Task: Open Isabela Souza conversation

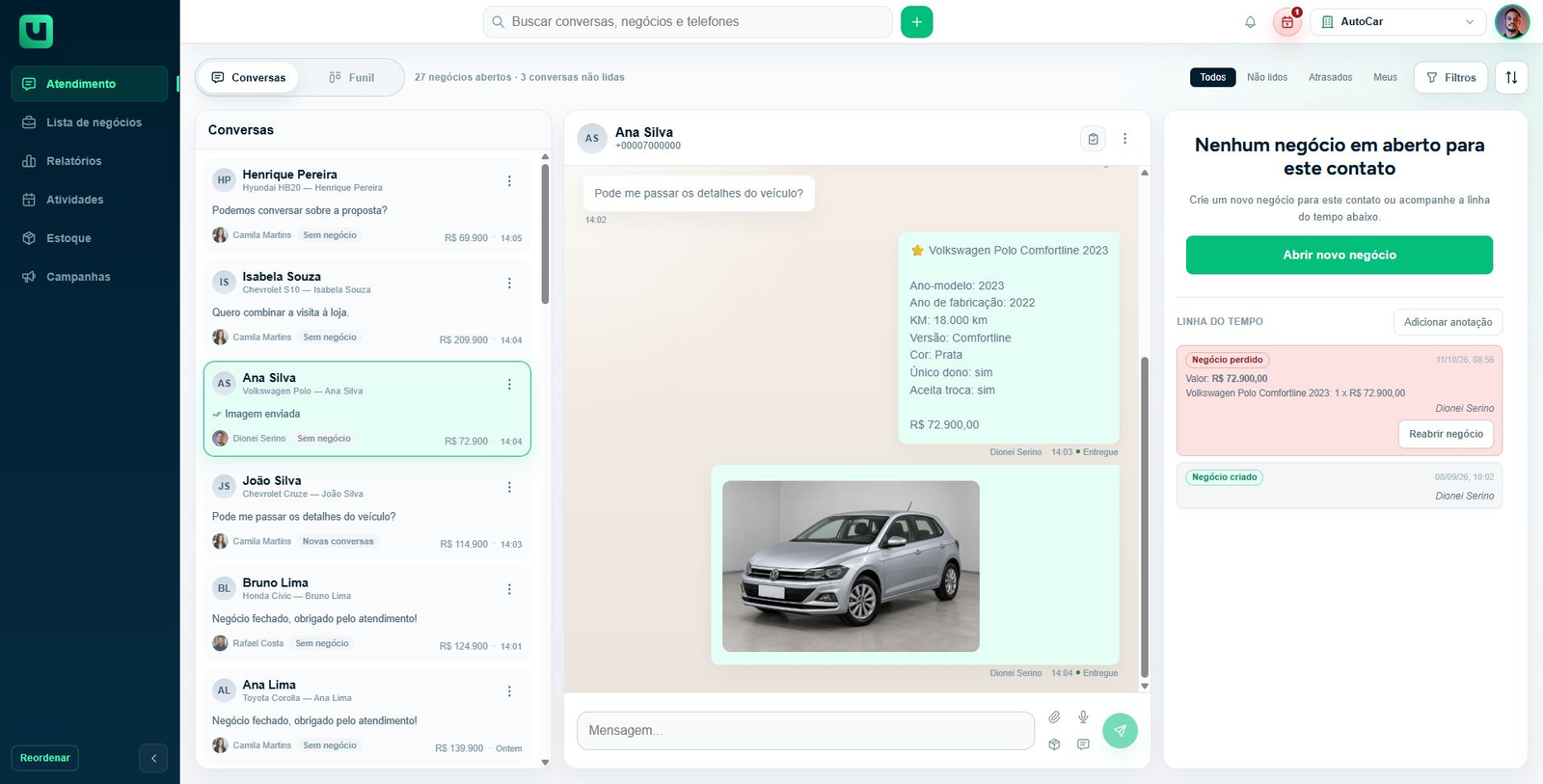Action: click(x=366, y=308)
